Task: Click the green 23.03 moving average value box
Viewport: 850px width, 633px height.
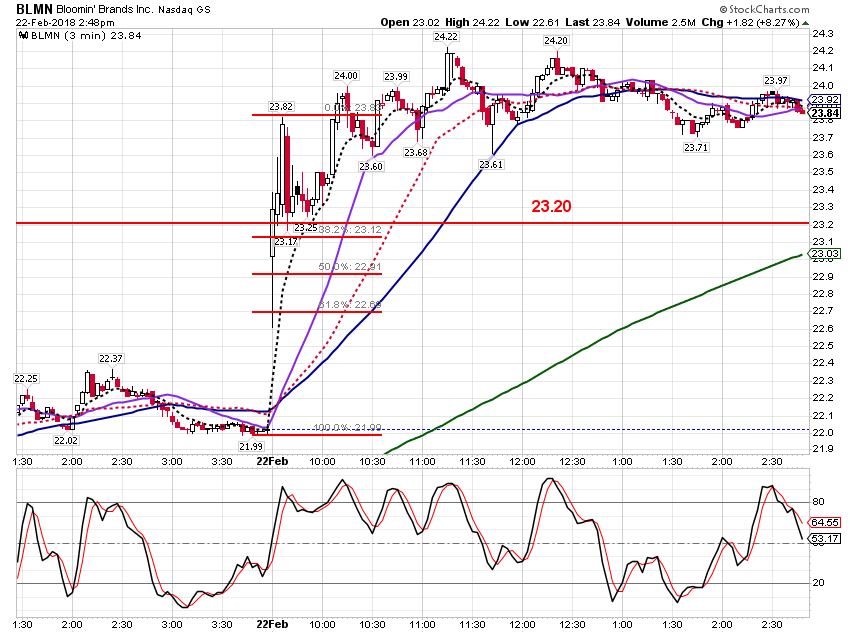Action: click(x=825, y=254)
